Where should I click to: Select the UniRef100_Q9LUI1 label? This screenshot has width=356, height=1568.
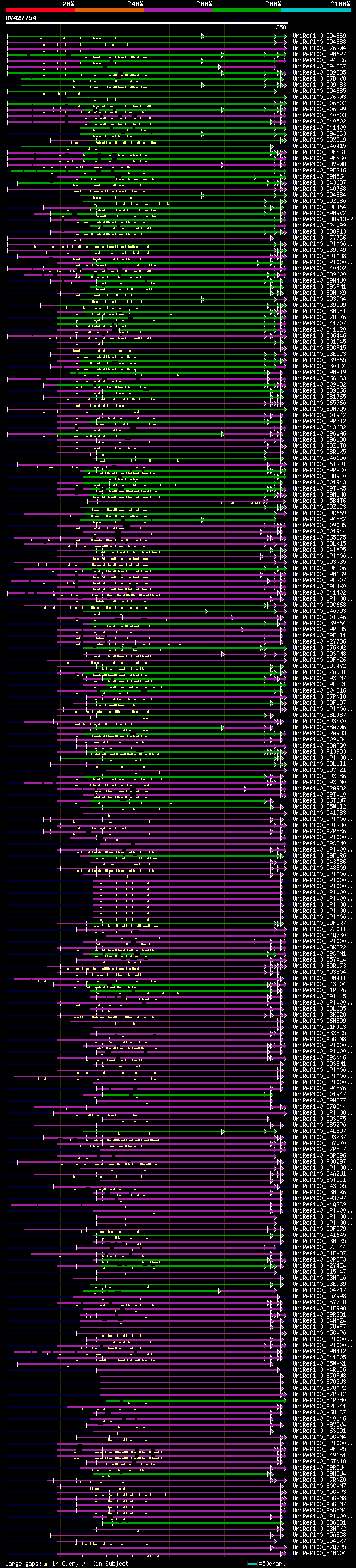tap(319, 763)
